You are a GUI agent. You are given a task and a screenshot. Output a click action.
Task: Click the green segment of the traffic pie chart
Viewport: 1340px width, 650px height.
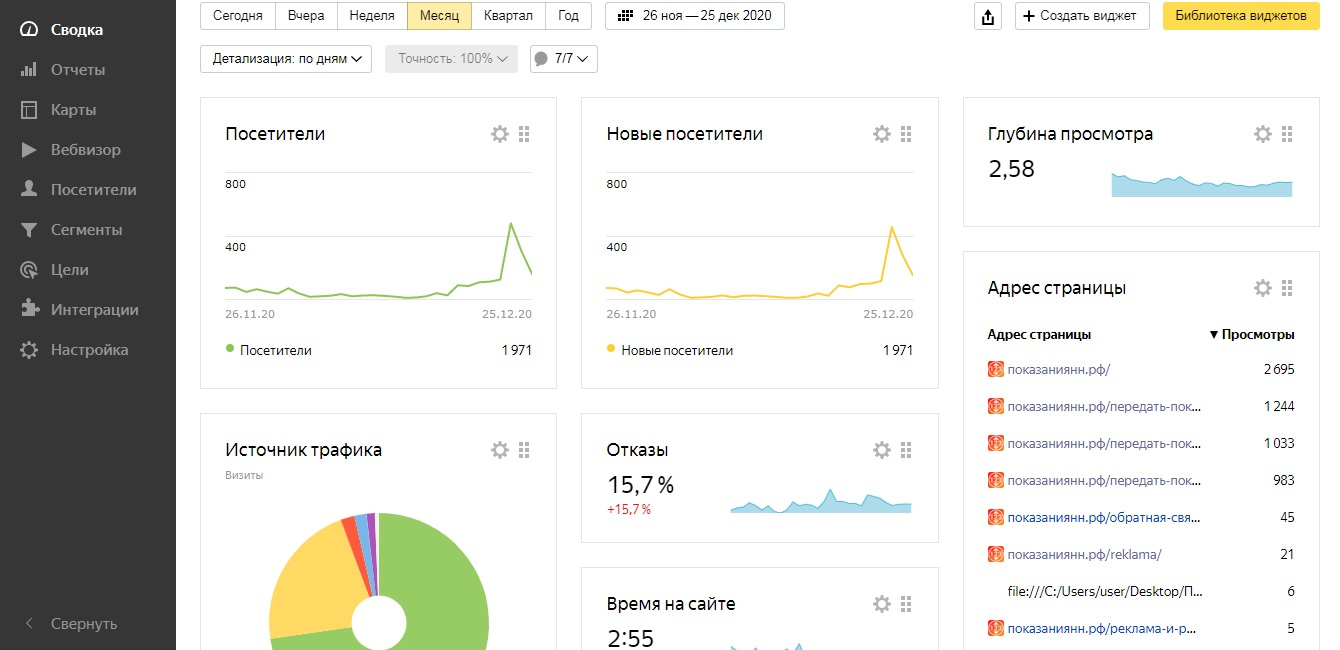click(x=440, y=580)
